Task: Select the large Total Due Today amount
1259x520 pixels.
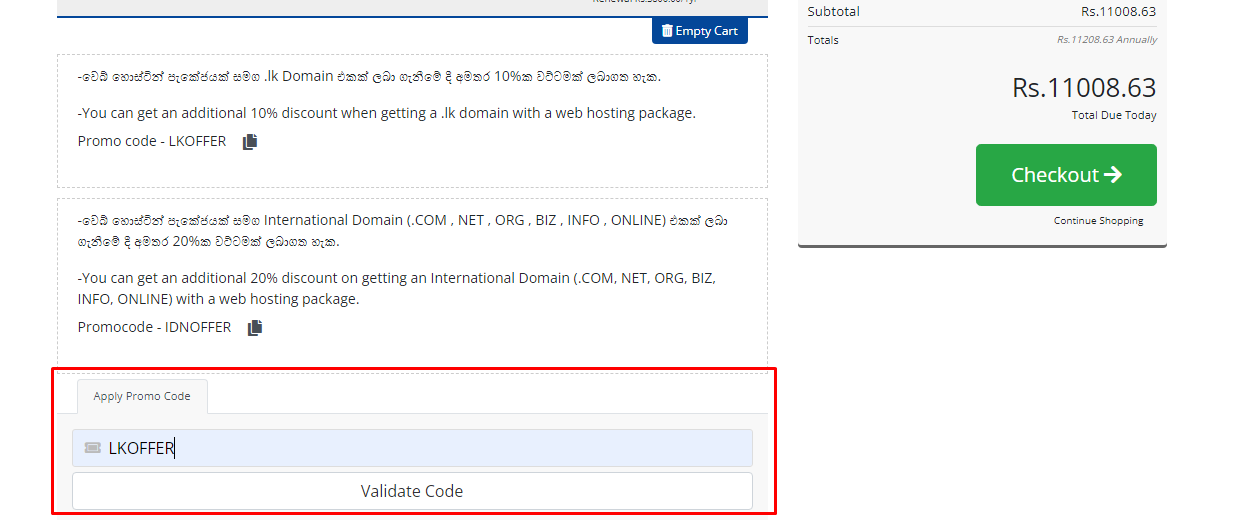Action: (1084, 88)
